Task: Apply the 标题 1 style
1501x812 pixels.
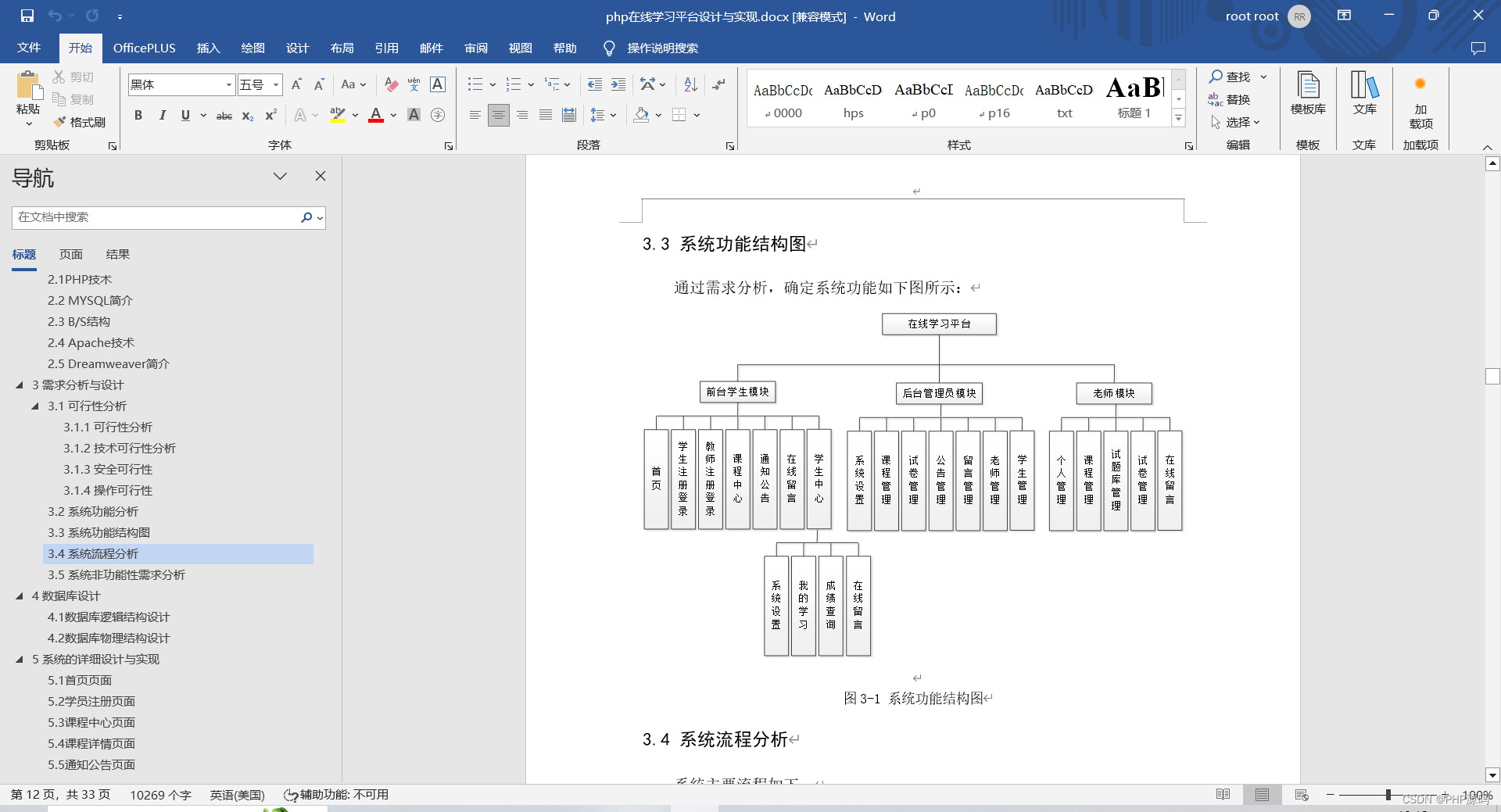Action: 1134,98
